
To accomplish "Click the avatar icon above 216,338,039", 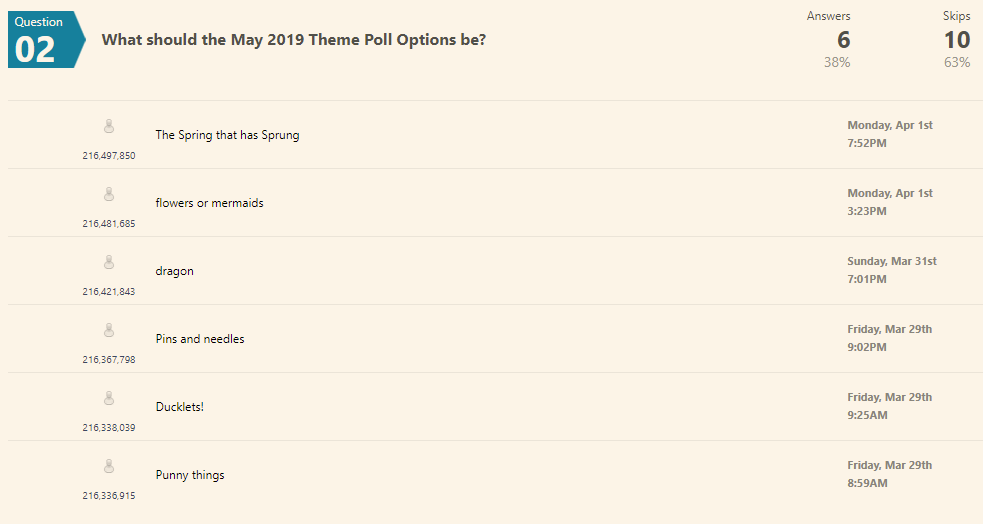I will click(x=109, y=399).
